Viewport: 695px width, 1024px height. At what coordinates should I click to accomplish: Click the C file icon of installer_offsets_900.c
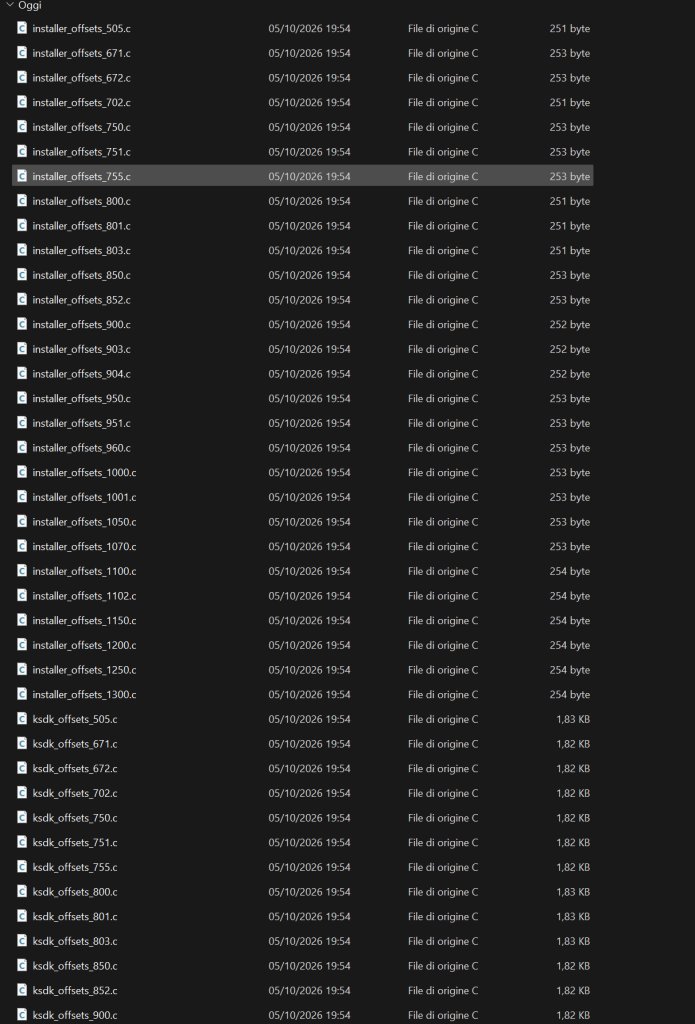pyautogui.click(x=22, y=324)
